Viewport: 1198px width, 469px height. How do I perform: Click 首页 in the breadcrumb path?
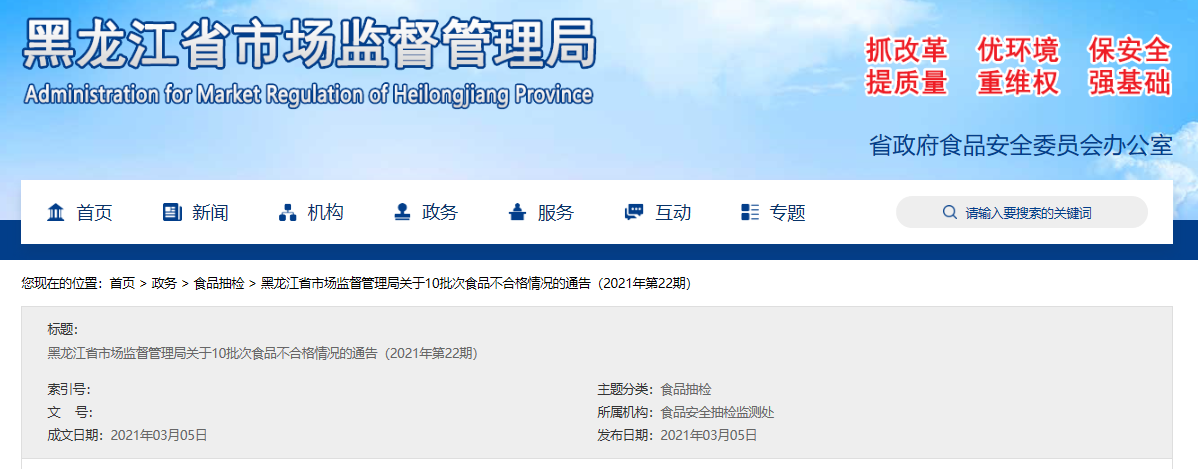122,284
